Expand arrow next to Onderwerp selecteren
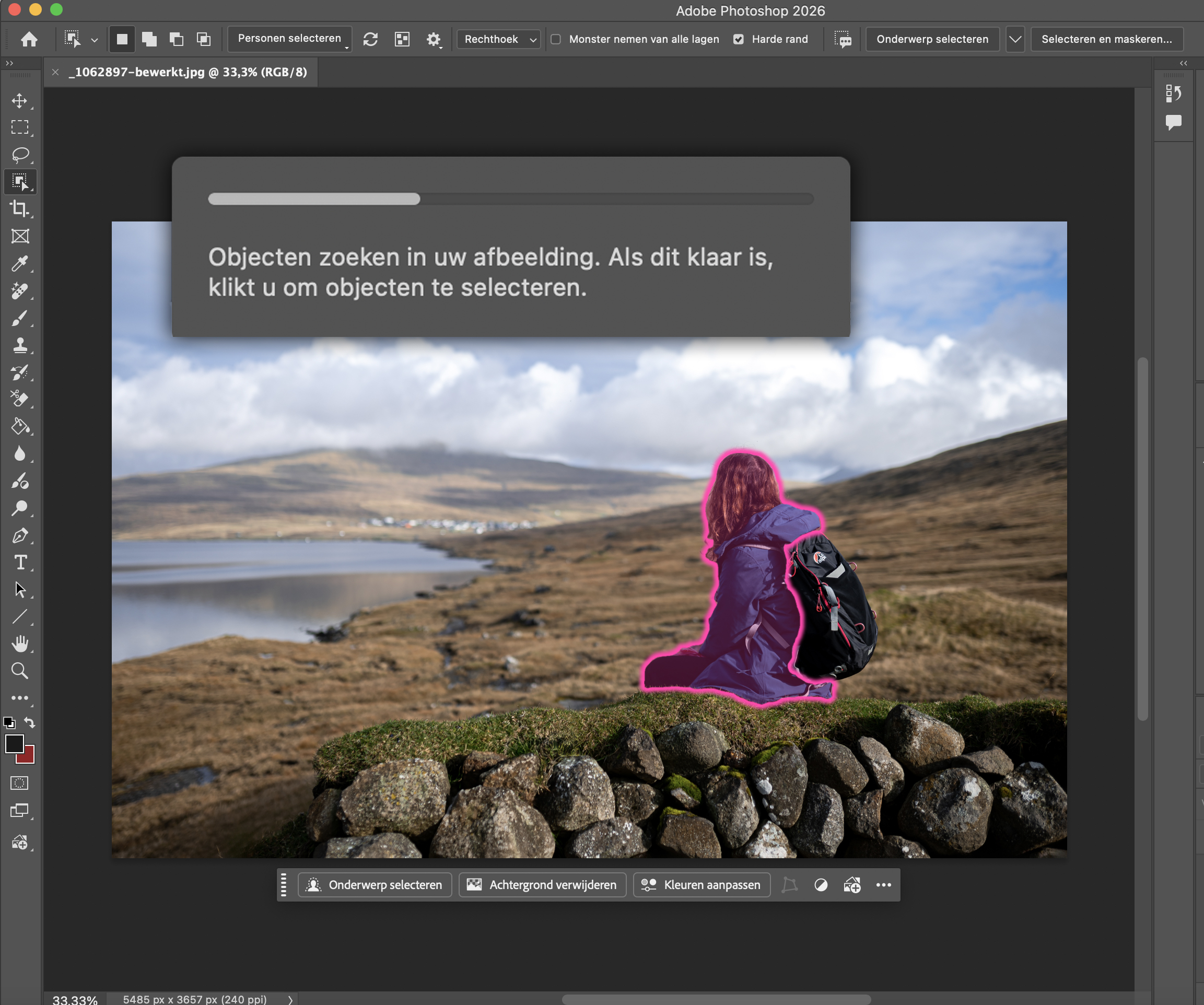The height and width of the screenshot is (1005, 1204). [x=1015, y=39]
